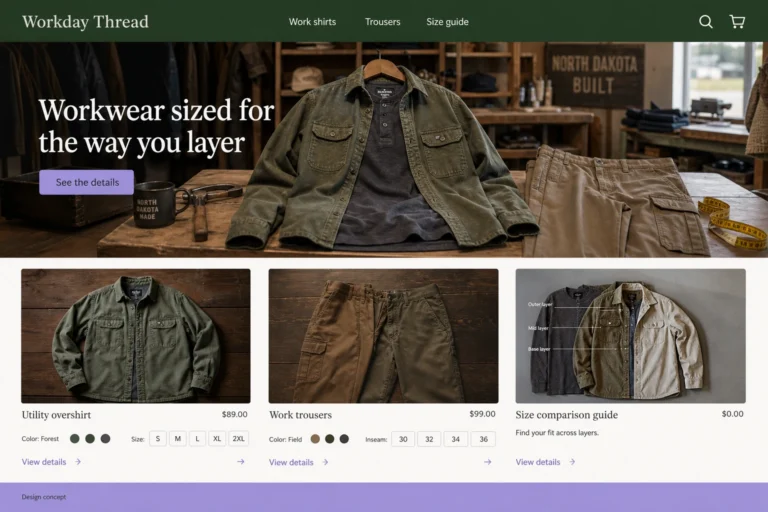The width and height of the screenshot is (768, 512).
Task: Choose the last trousers color swatch
Action: pos(344,439)
